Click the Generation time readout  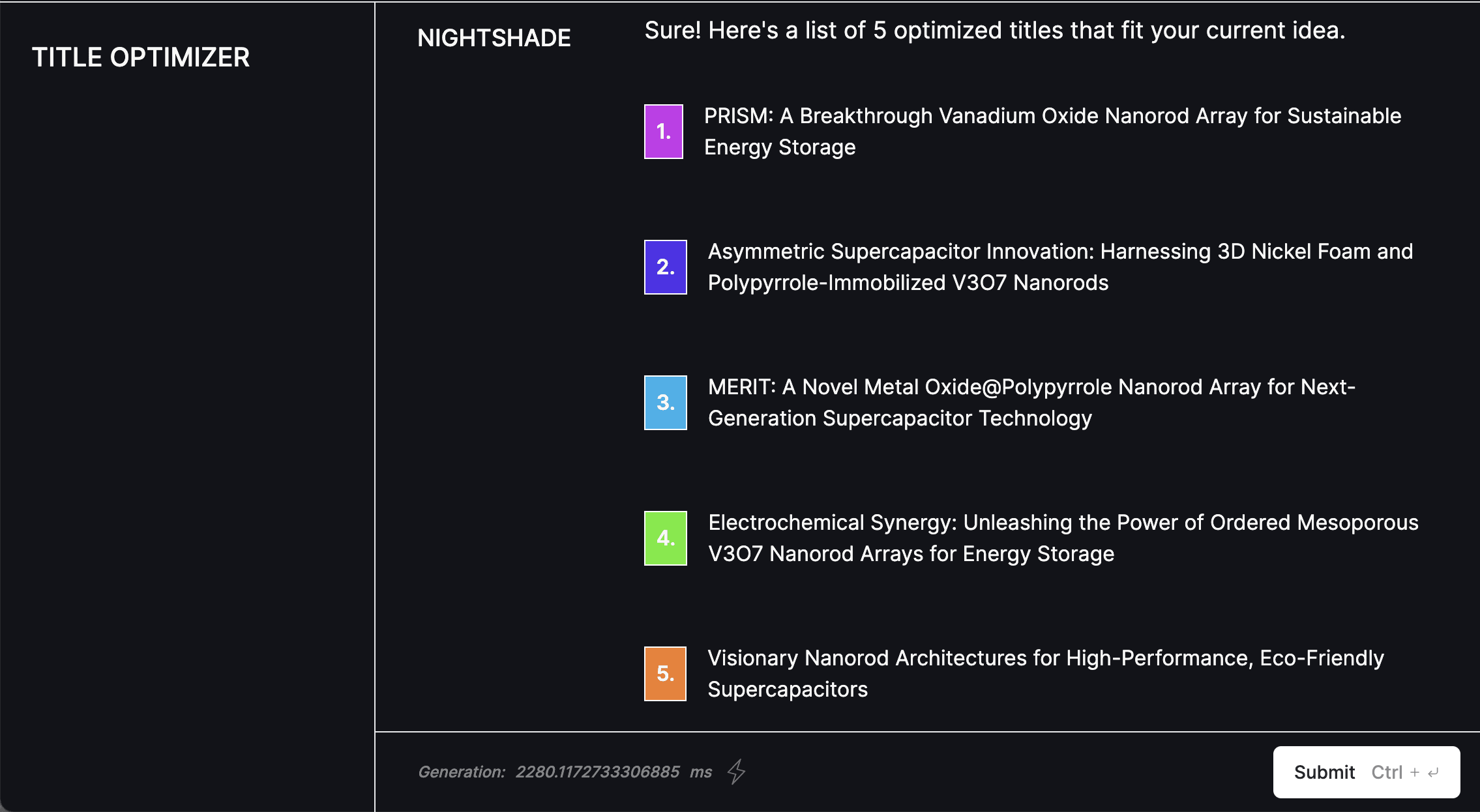coord(462,772)
